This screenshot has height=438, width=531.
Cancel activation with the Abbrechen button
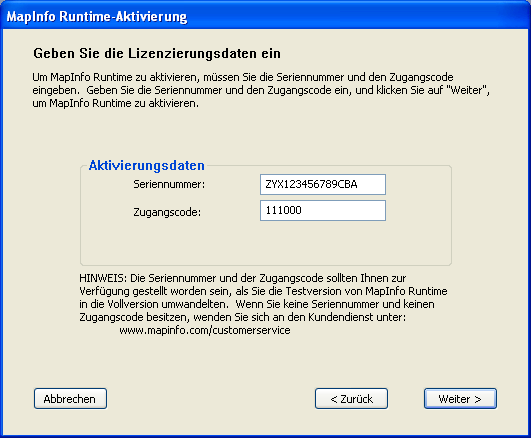click(x=70, y=399)
